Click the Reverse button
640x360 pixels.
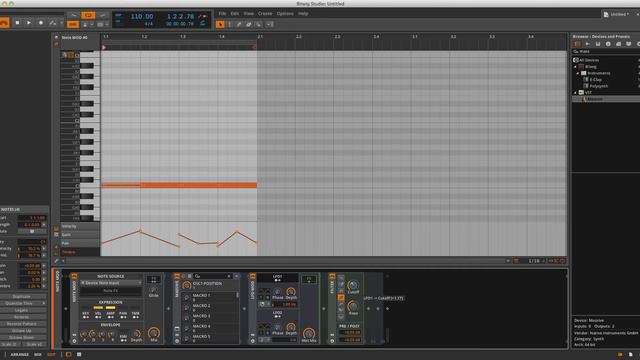tap(21, 317)
